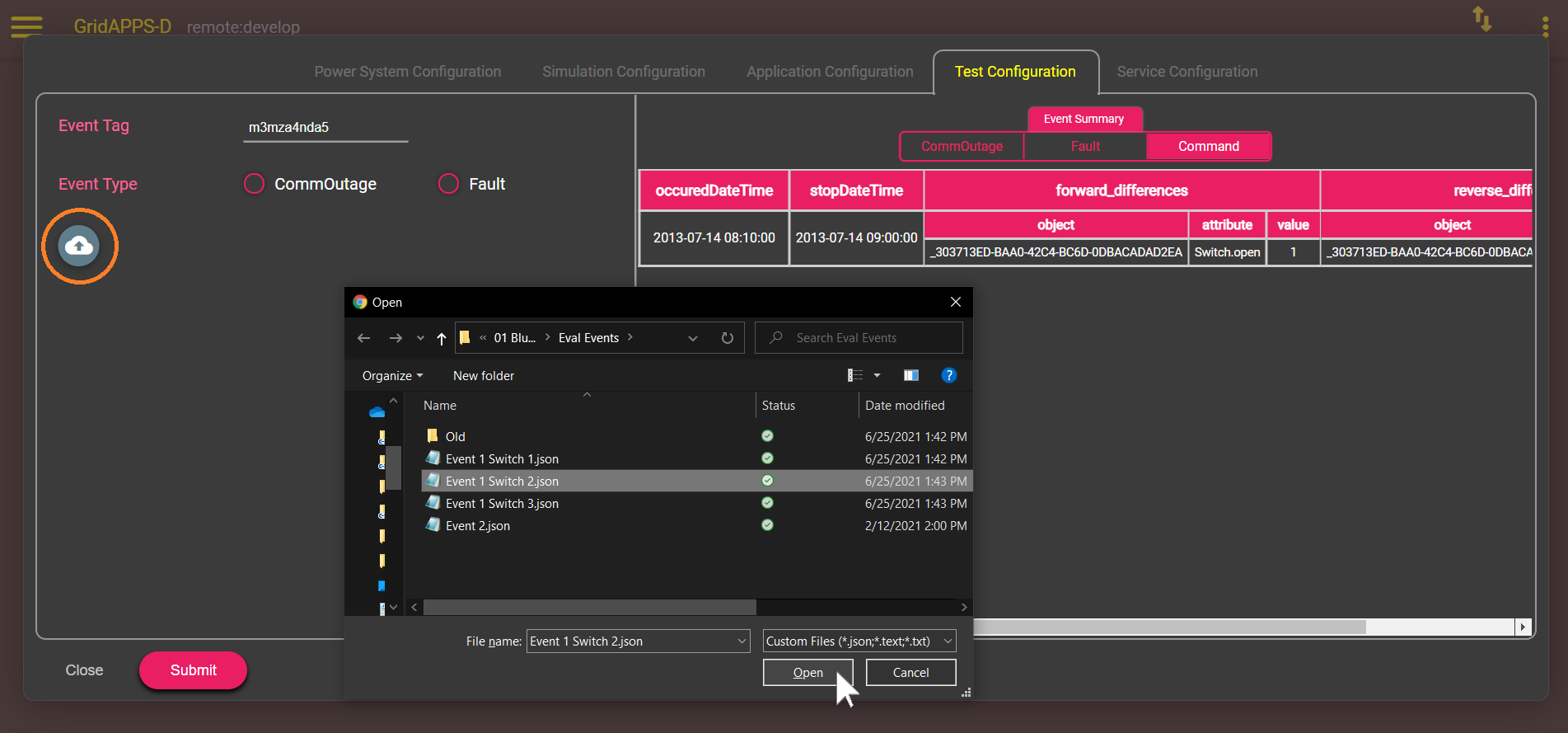Click 2013-07-14 09:00:00 cell
This screenshot has width=1568, height=733.
[856, 237]
